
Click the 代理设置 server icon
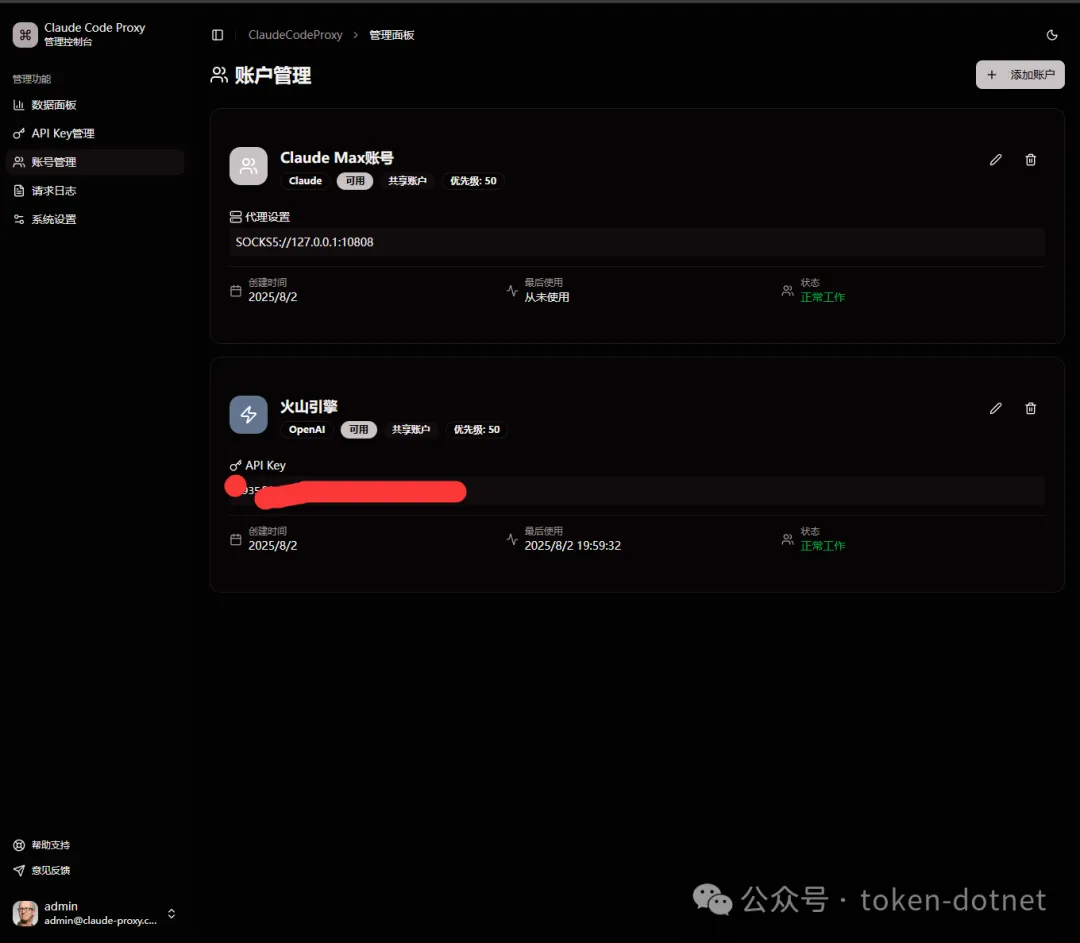[x=236, y=217]
